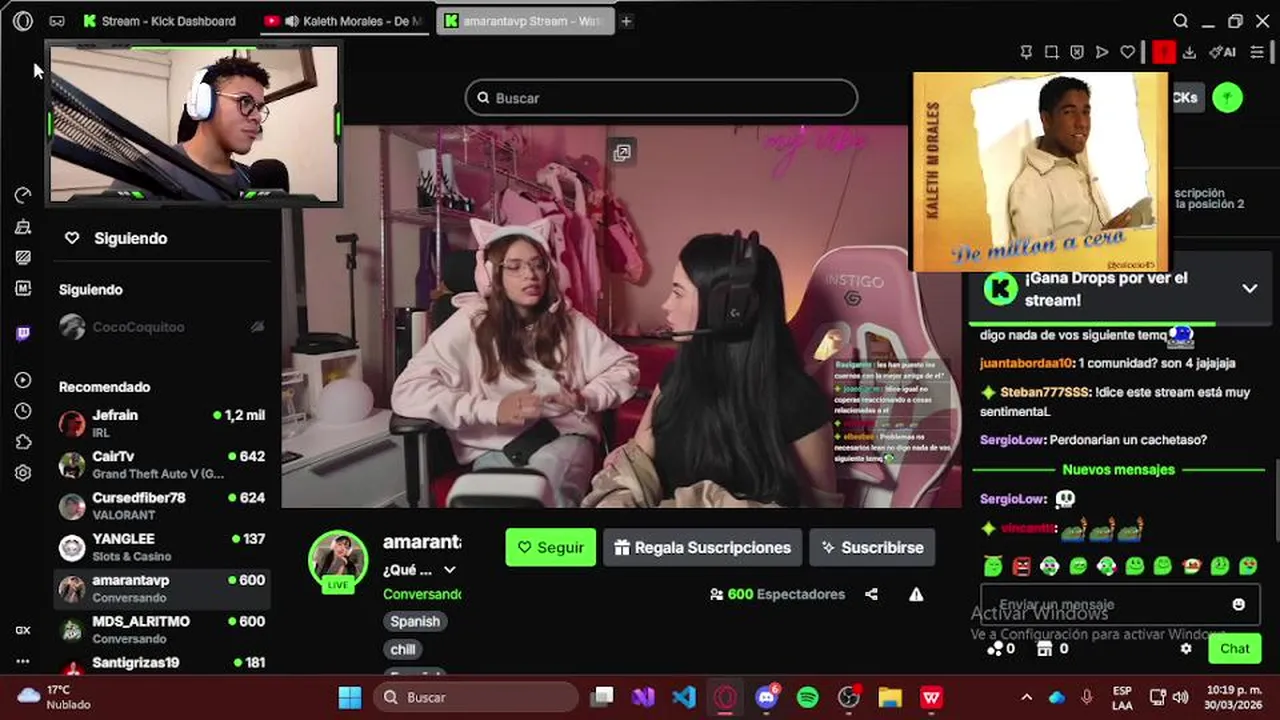This screenshot has width=1280, height=720.
Task: Open the sidebar player play-circle icon
Action: pyautogui.click(x=23, y=380)
